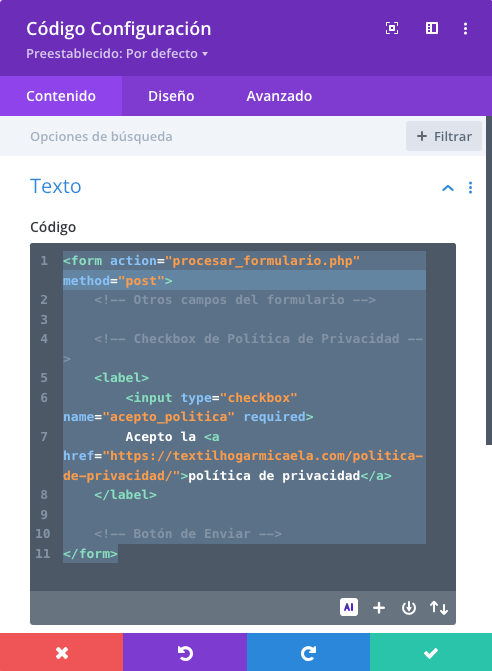Redo change with the blue redo button
Viewport: 492px width, 671px height.
(308, 653)
